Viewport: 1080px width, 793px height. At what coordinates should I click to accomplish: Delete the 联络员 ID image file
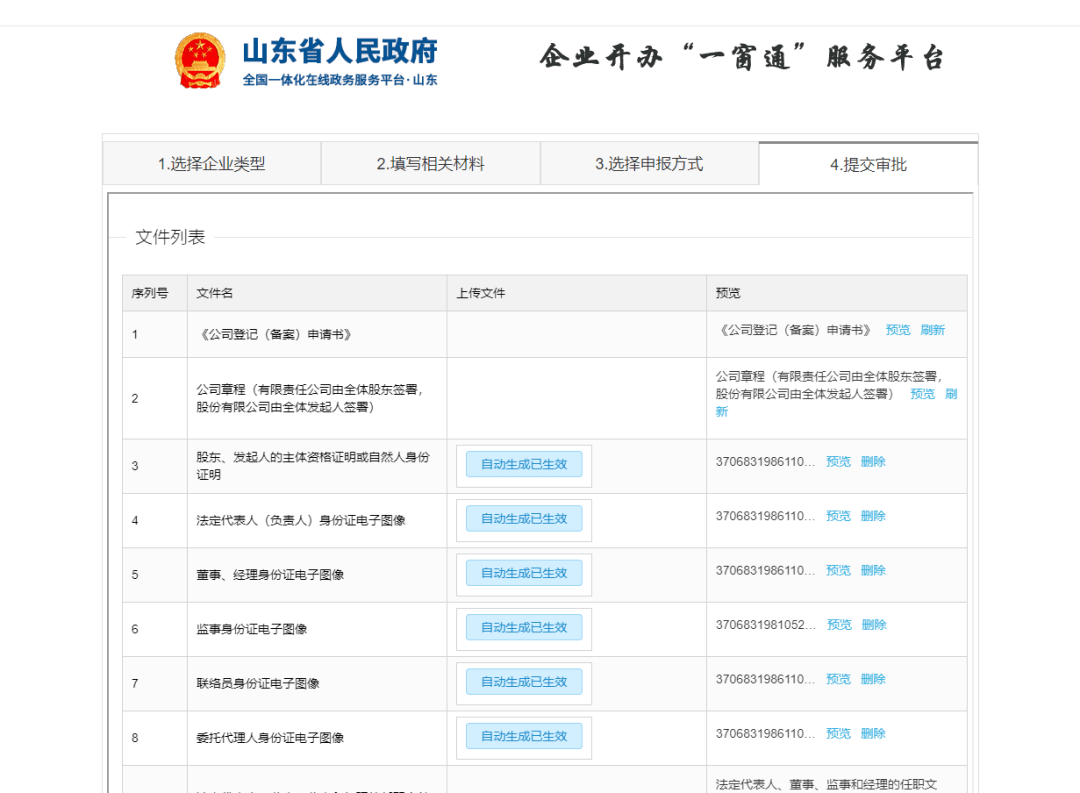873,679
